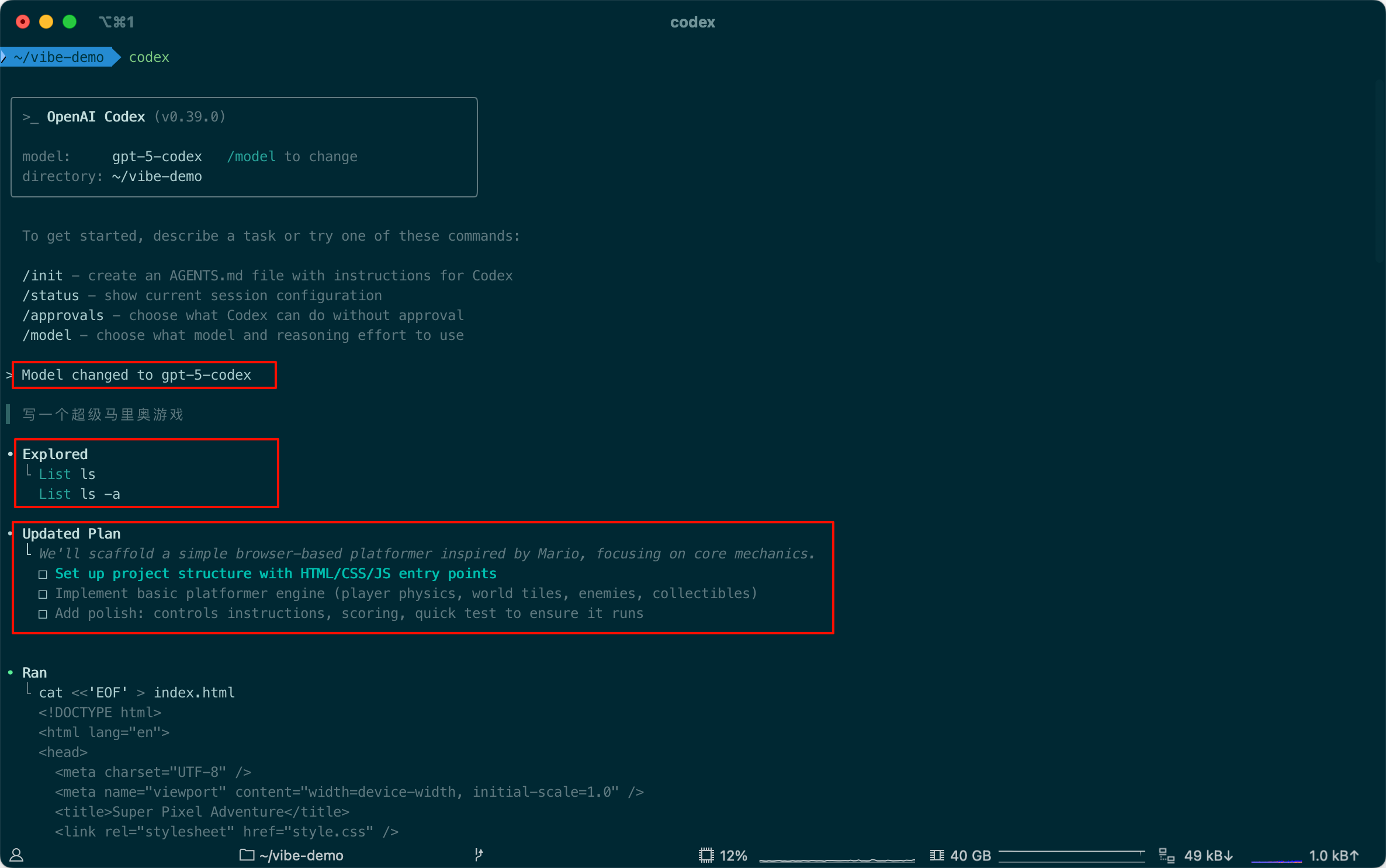Click the <!DOCTYPE html> line
This screenshot has height=868, width=1386.
tap(100, 713)
